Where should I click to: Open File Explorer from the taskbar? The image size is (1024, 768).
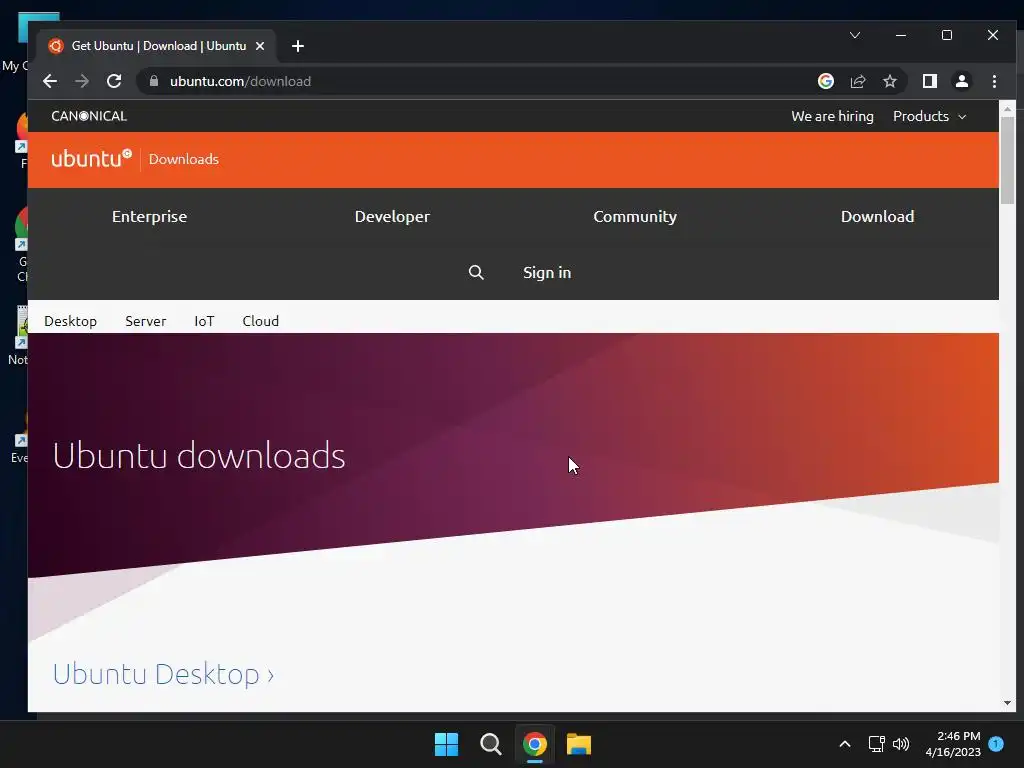coord(579,744)
